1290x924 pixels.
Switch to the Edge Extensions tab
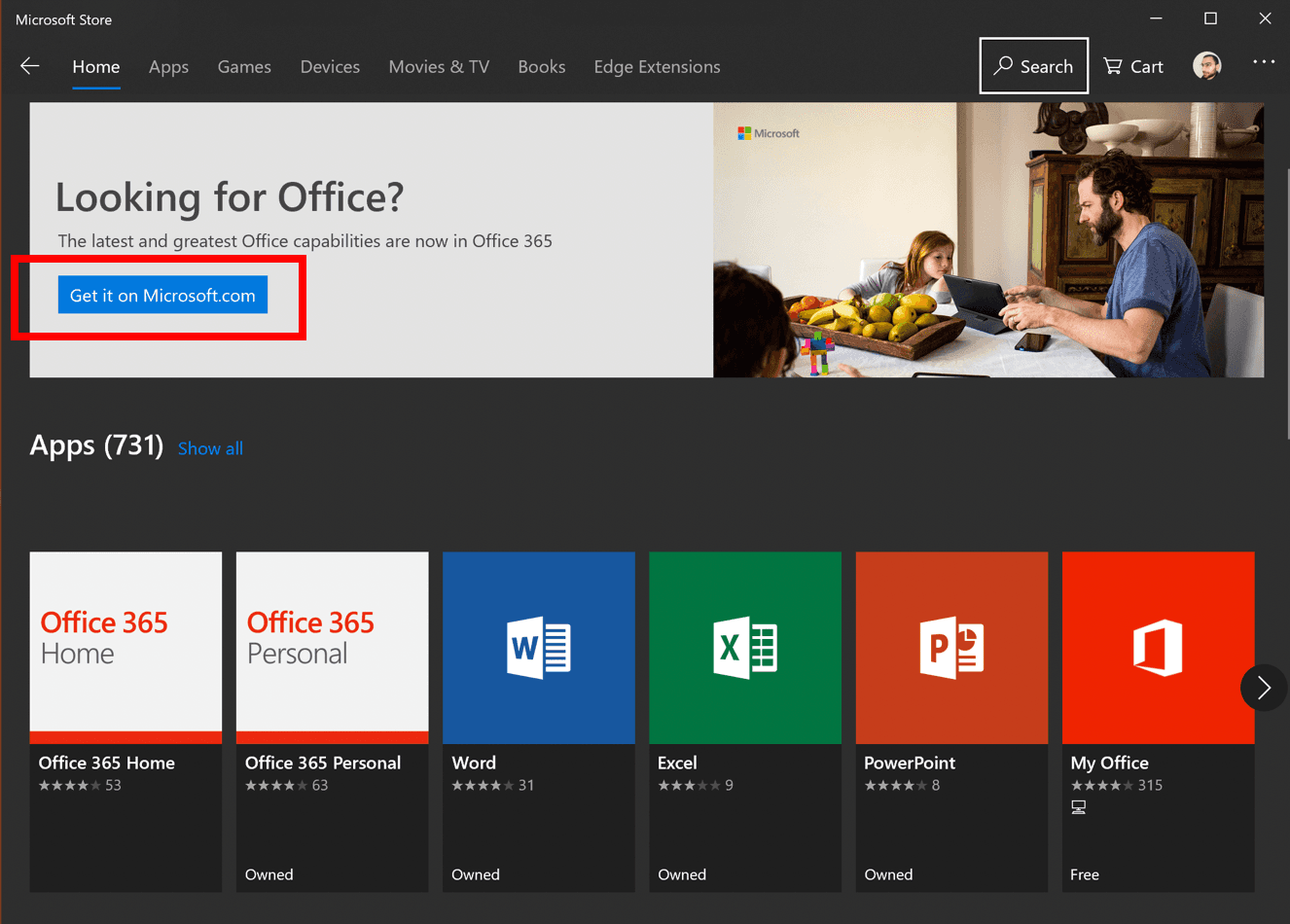click(x=657, y=67)
